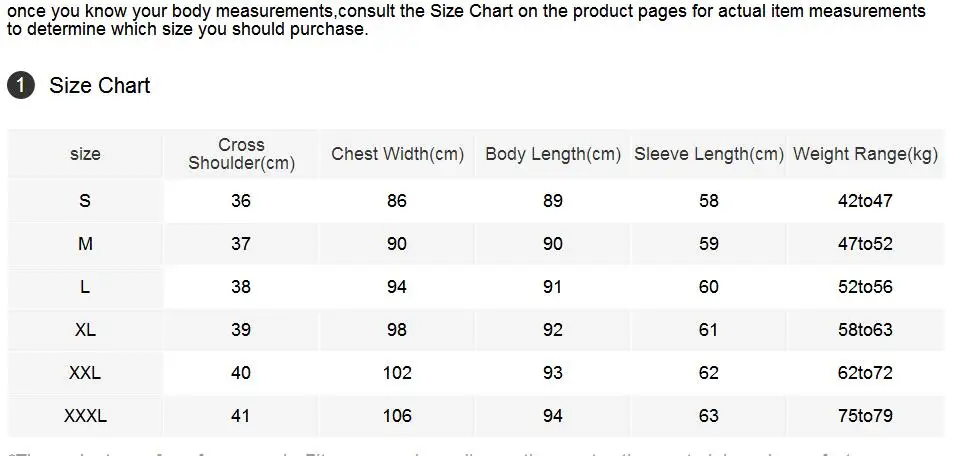Select the XXXL size row label

tap(85, 416)
